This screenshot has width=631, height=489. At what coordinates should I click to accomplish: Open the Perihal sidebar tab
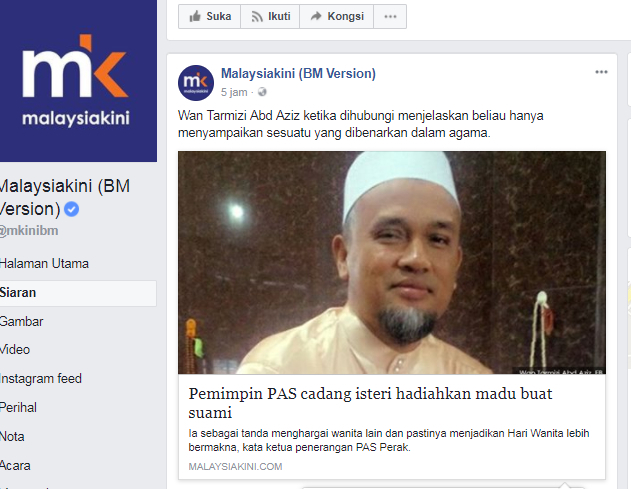[19, 408]
